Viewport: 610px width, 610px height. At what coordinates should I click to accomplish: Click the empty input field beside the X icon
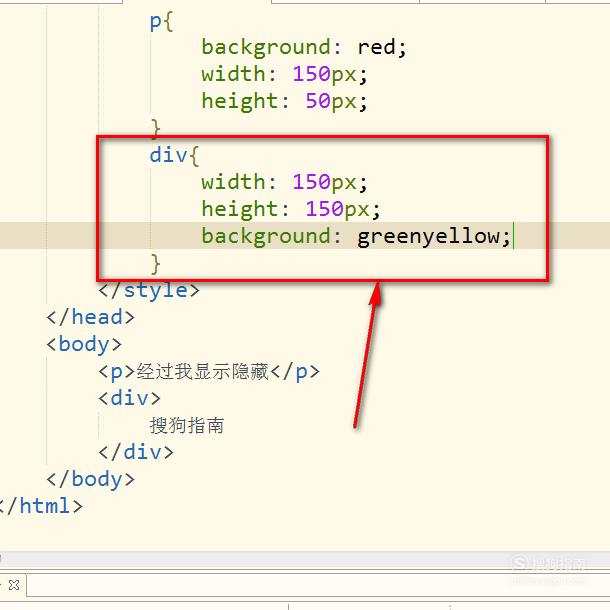(318, 585)
